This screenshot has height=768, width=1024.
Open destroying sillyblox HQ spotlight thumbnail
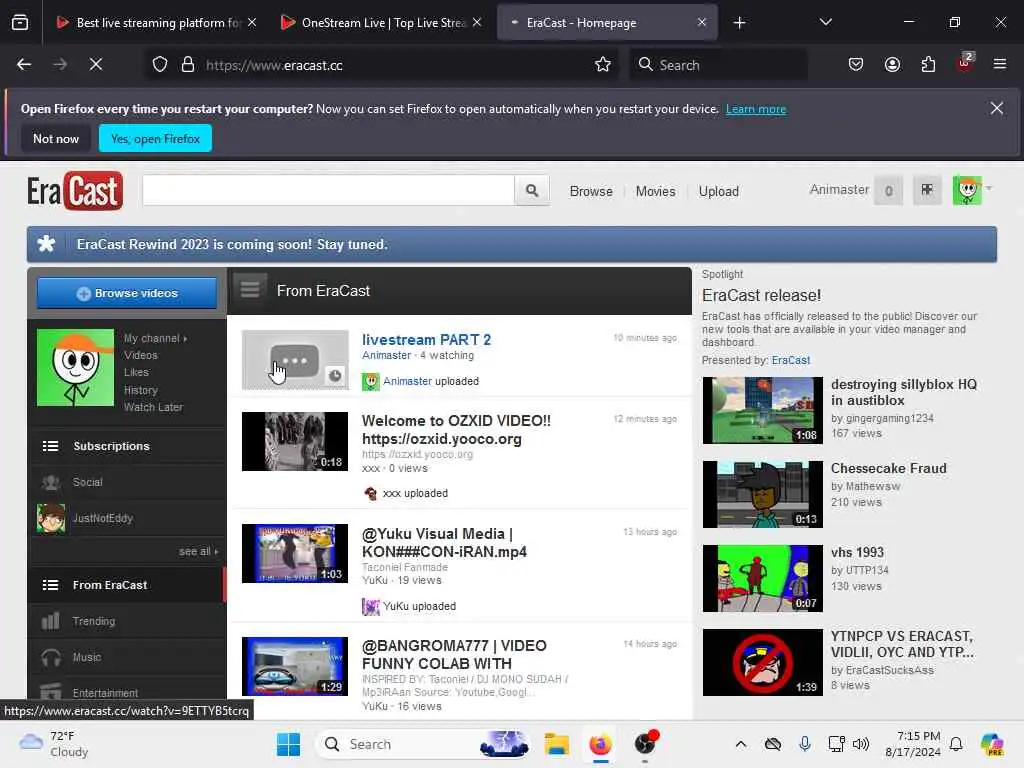[x=762, y=411]
